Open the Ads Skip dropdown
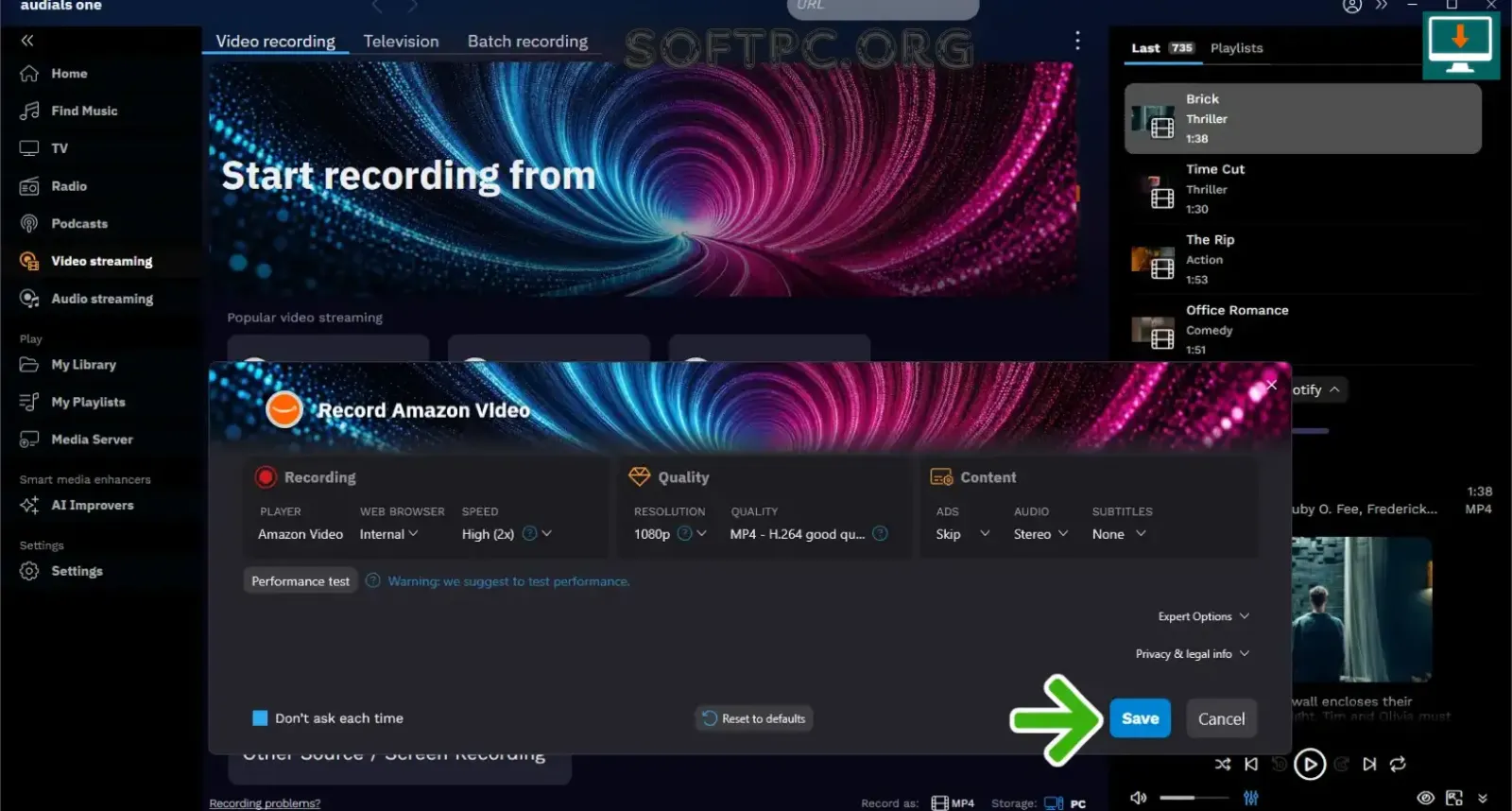 click(x=963, y=534)
